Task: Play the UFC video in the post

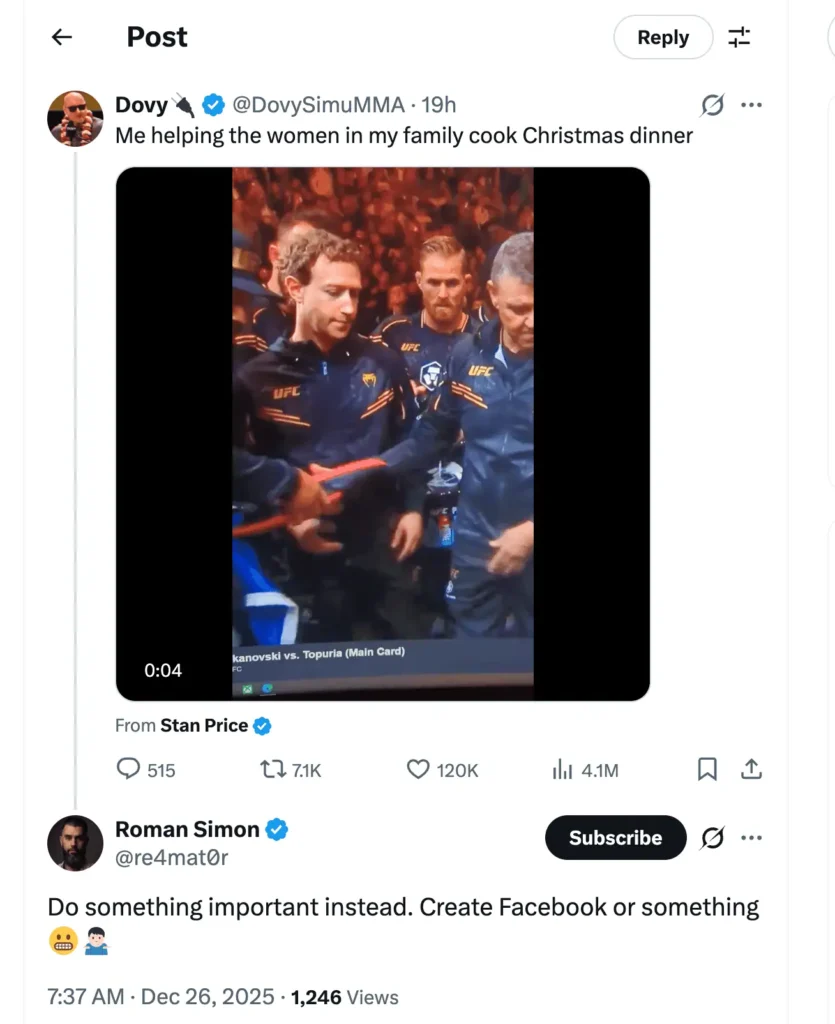Action: click(x=382, y=434)
